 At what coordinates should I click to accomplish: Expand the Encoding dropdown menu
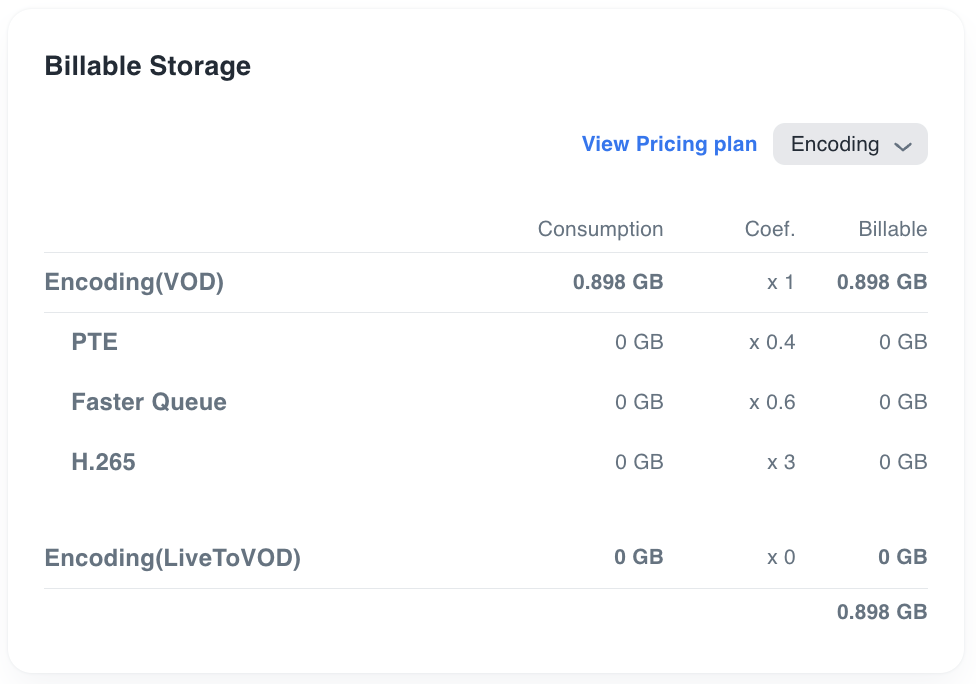pyautogui.click(x=849, y=144)
